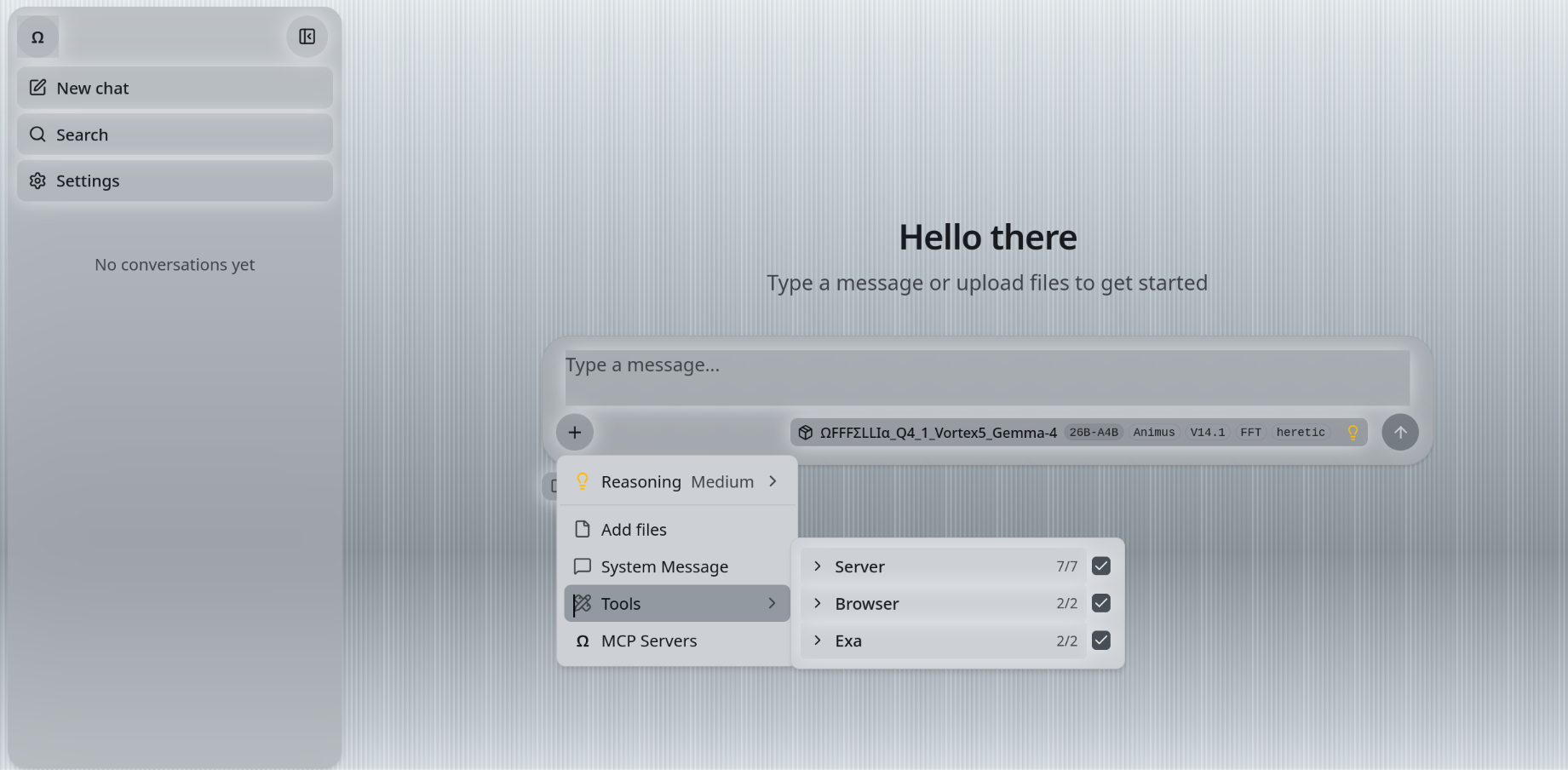Screen dimensions: 1568x770
Task: Uncheck the Server tools checkbox
Action: [x=1101, y=566]
